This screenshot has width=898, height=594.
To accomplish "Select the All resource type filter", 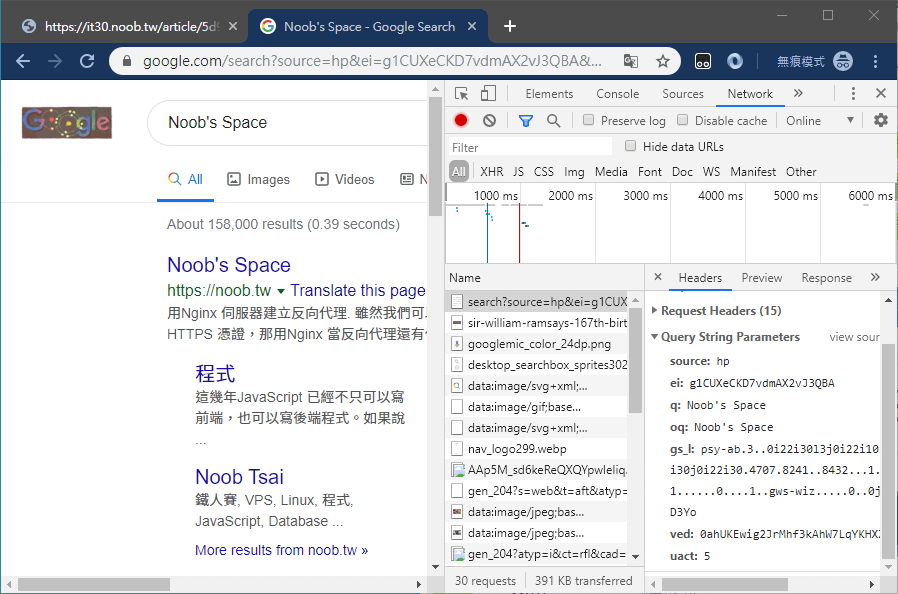I will click(459, 171).
